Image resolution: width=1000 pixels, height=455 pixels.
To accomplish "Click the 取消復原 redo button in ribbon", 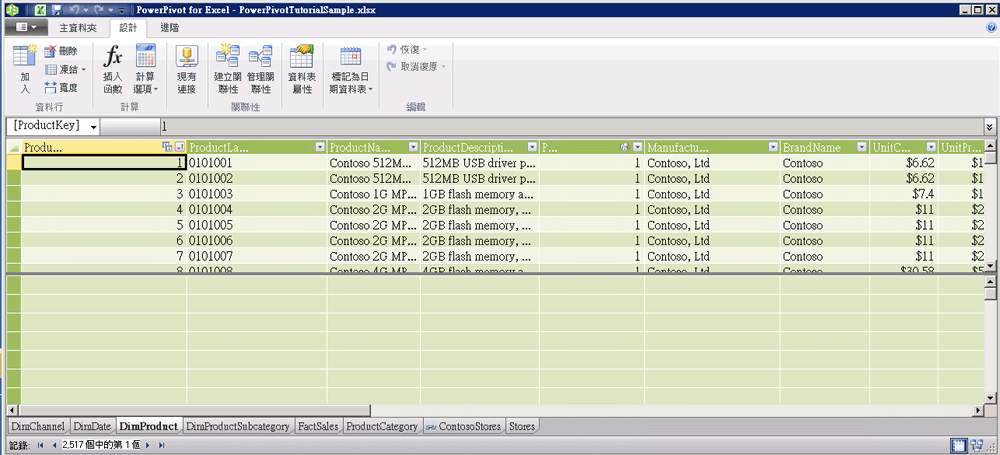I will coord(416,66).
